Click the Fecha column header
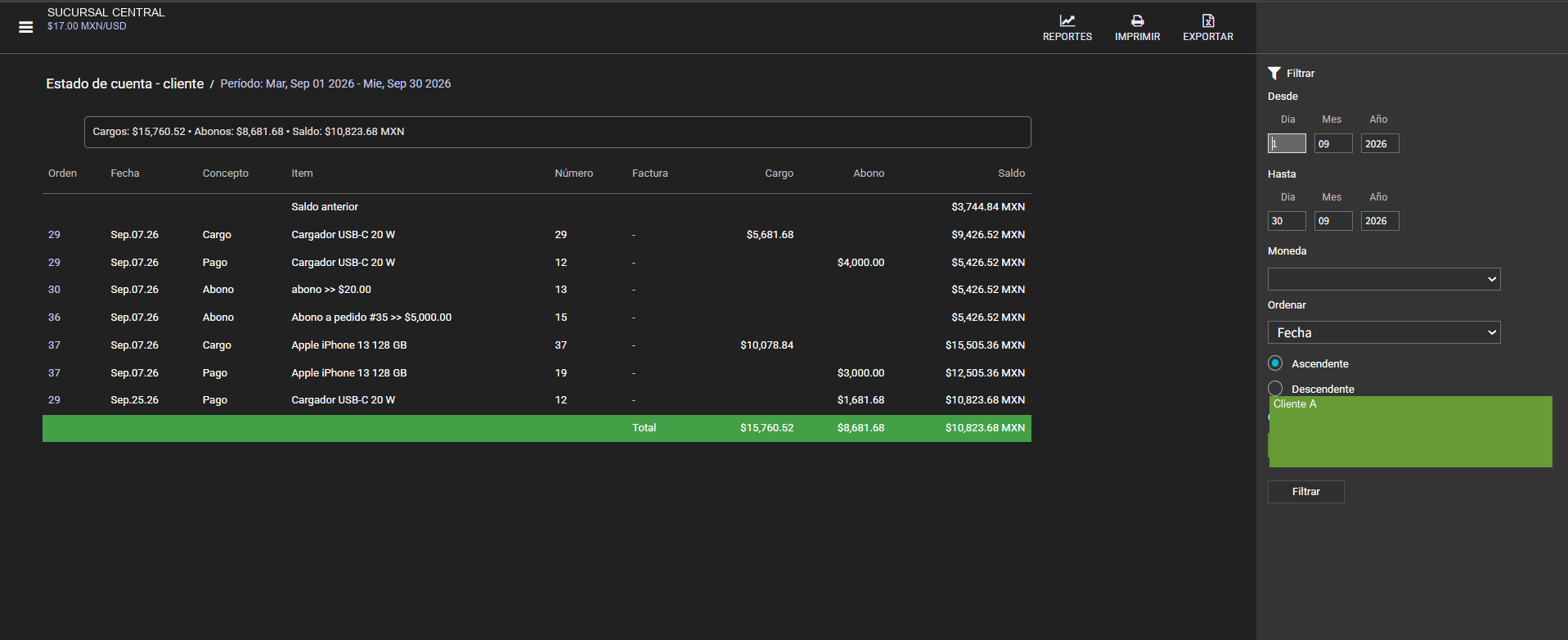The height and width of the screenshot is (640, 1568). point(125,174)
